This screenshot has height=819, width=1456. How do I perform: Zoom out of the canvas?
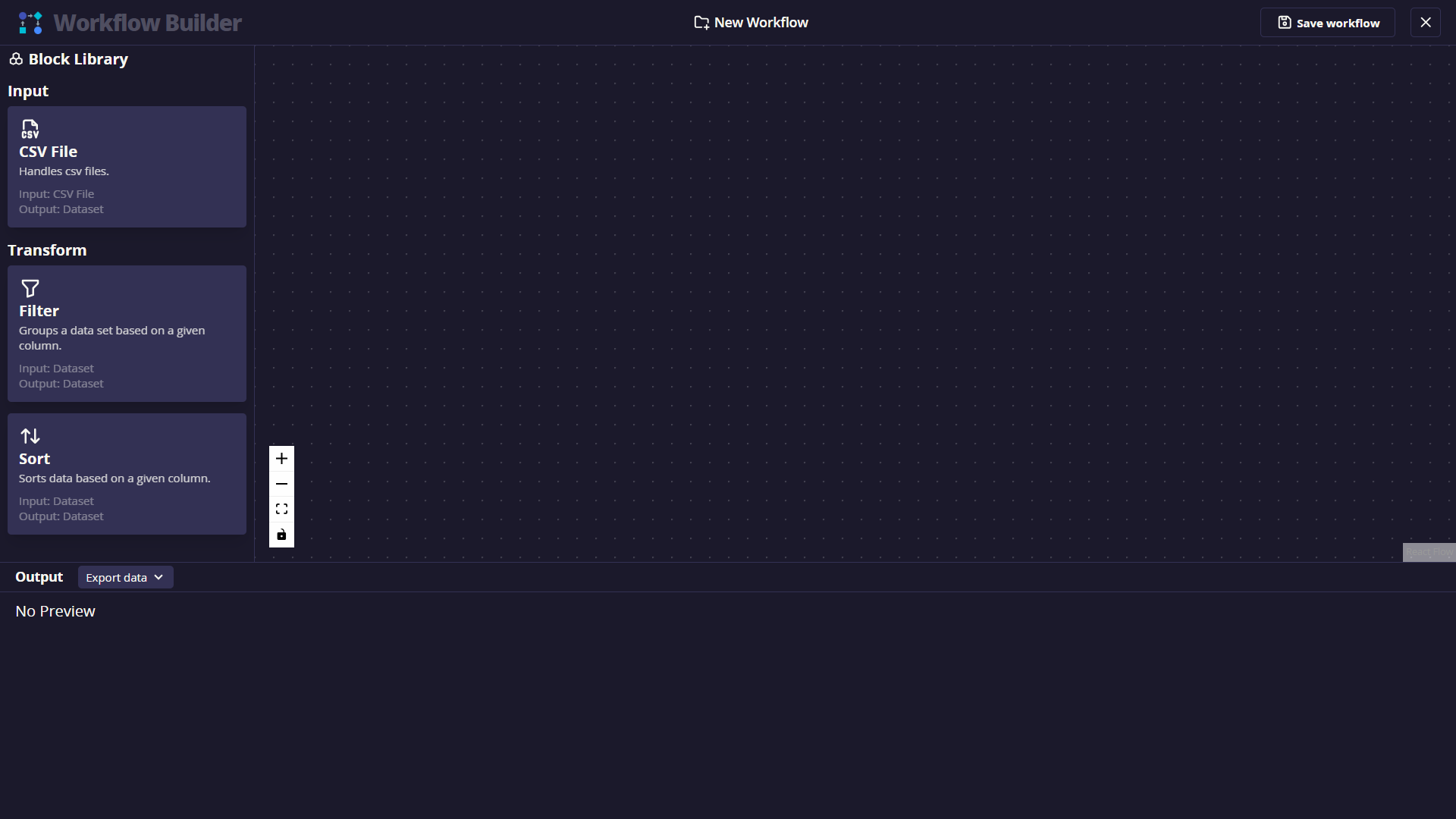click(x=281, y=484)
